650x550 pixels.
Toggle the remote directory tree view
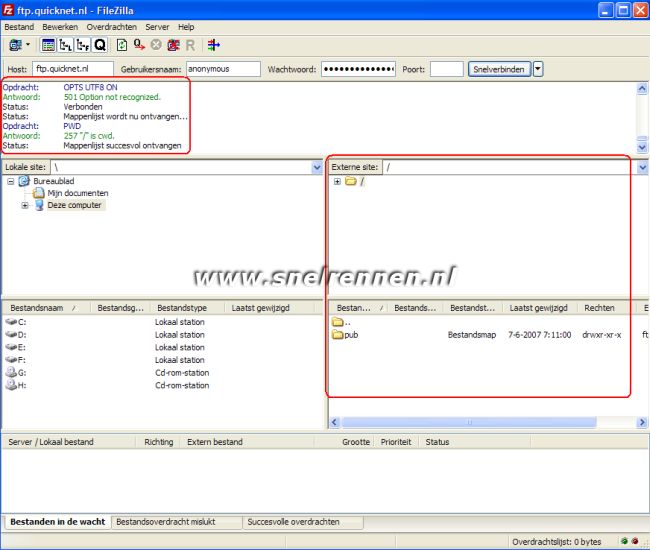(x=83, y=45)
